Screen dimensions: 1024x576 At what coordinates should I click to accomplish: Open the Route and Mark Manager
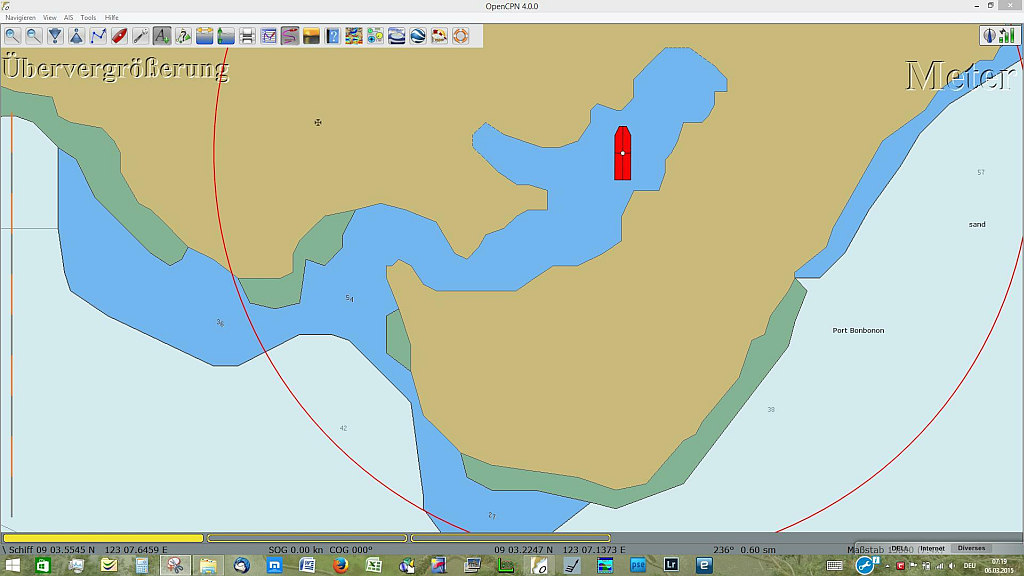269,36
